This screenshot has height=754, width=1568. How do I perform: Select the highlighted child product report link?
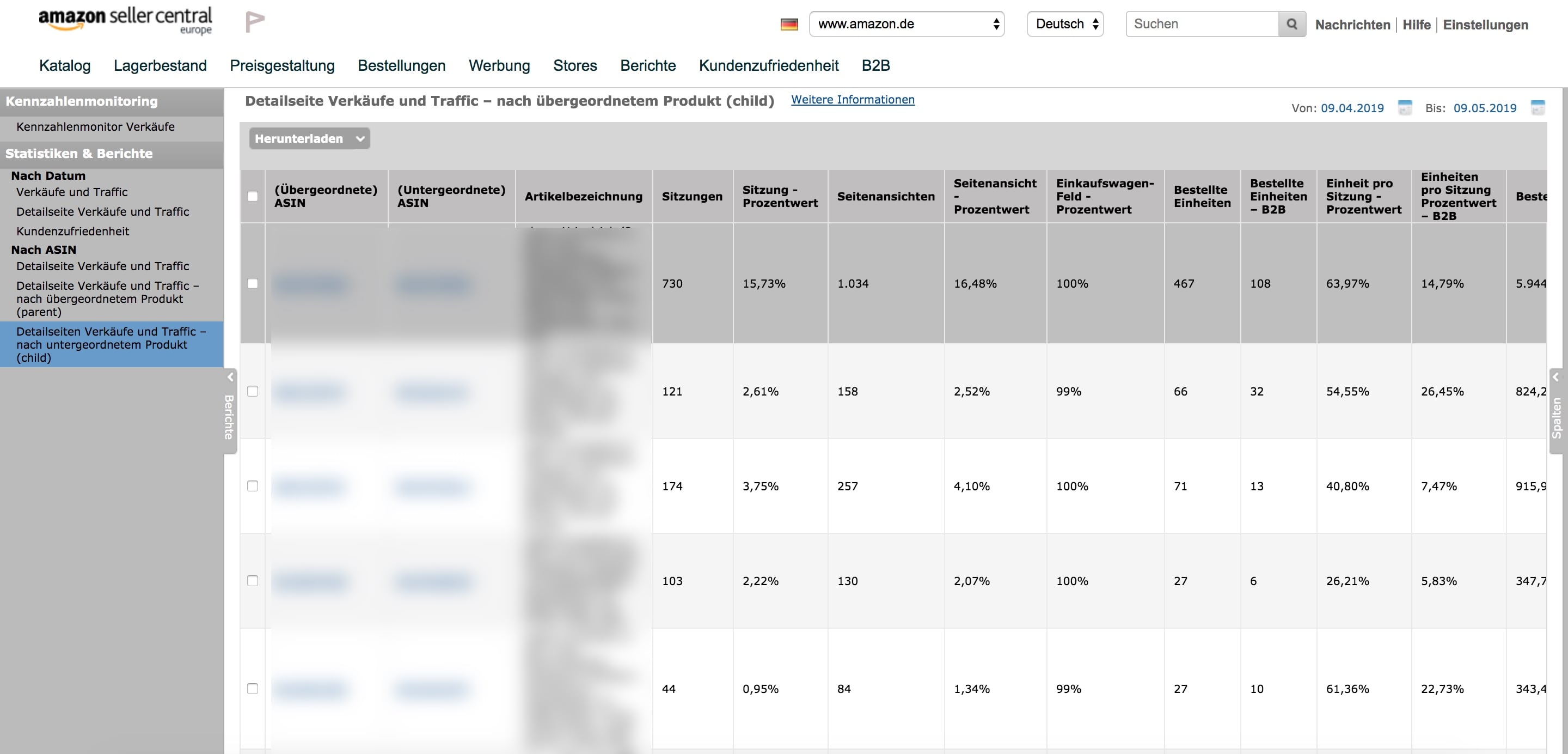(x=112, y=344)
